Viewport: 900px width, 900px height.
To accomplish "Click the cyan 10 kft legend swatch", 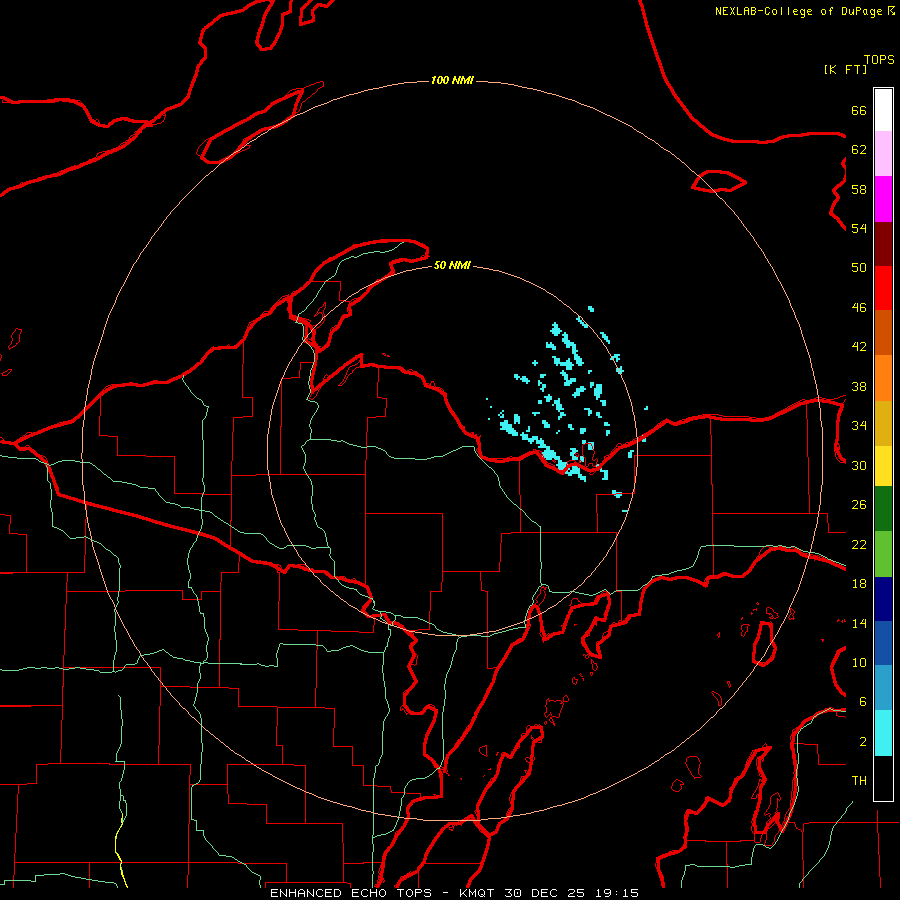I will [883, 733].
